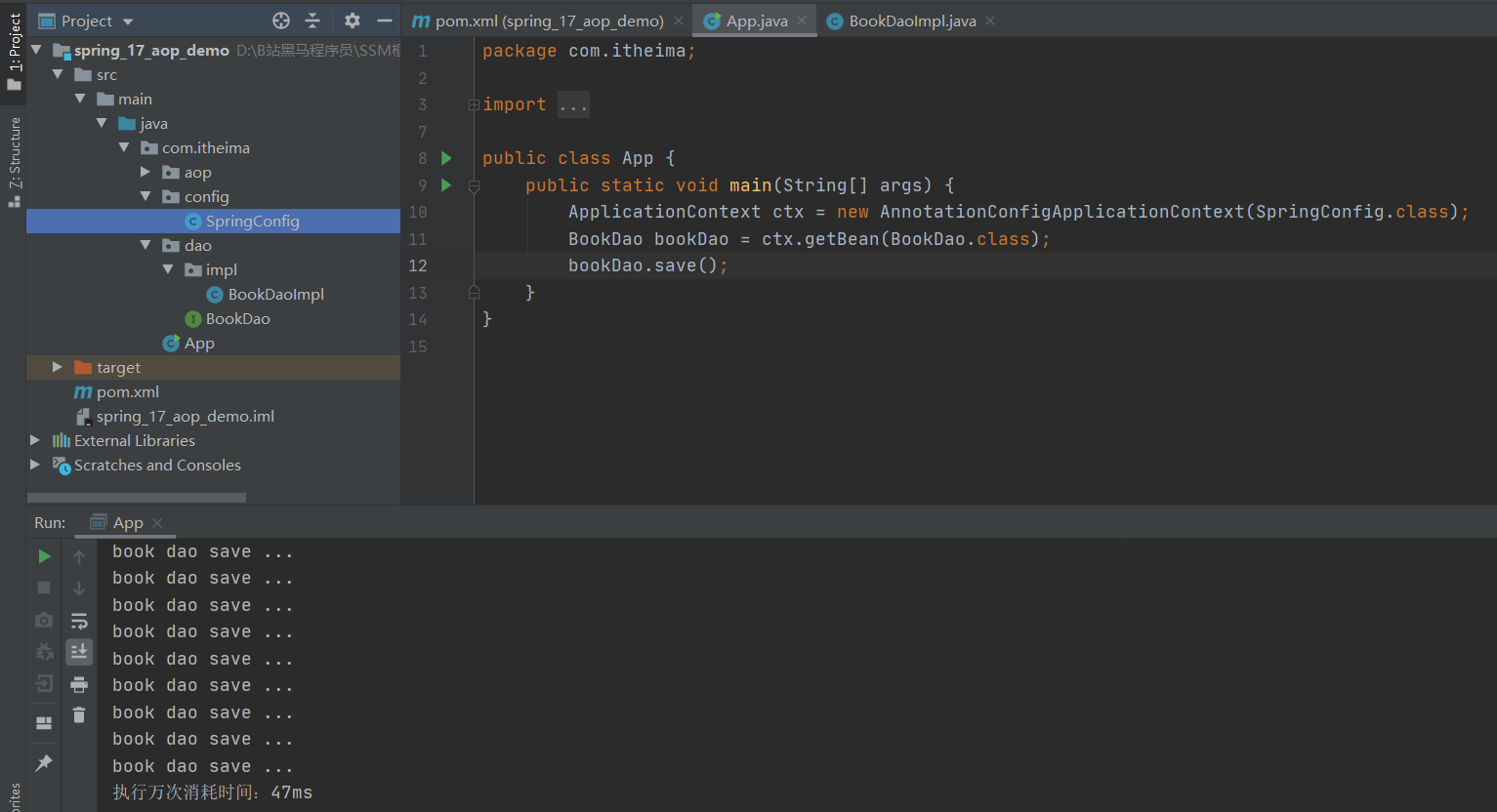The image size is (1497, 812).
Task: Click the fold marker at line 13
Action: tap(474, 292)
